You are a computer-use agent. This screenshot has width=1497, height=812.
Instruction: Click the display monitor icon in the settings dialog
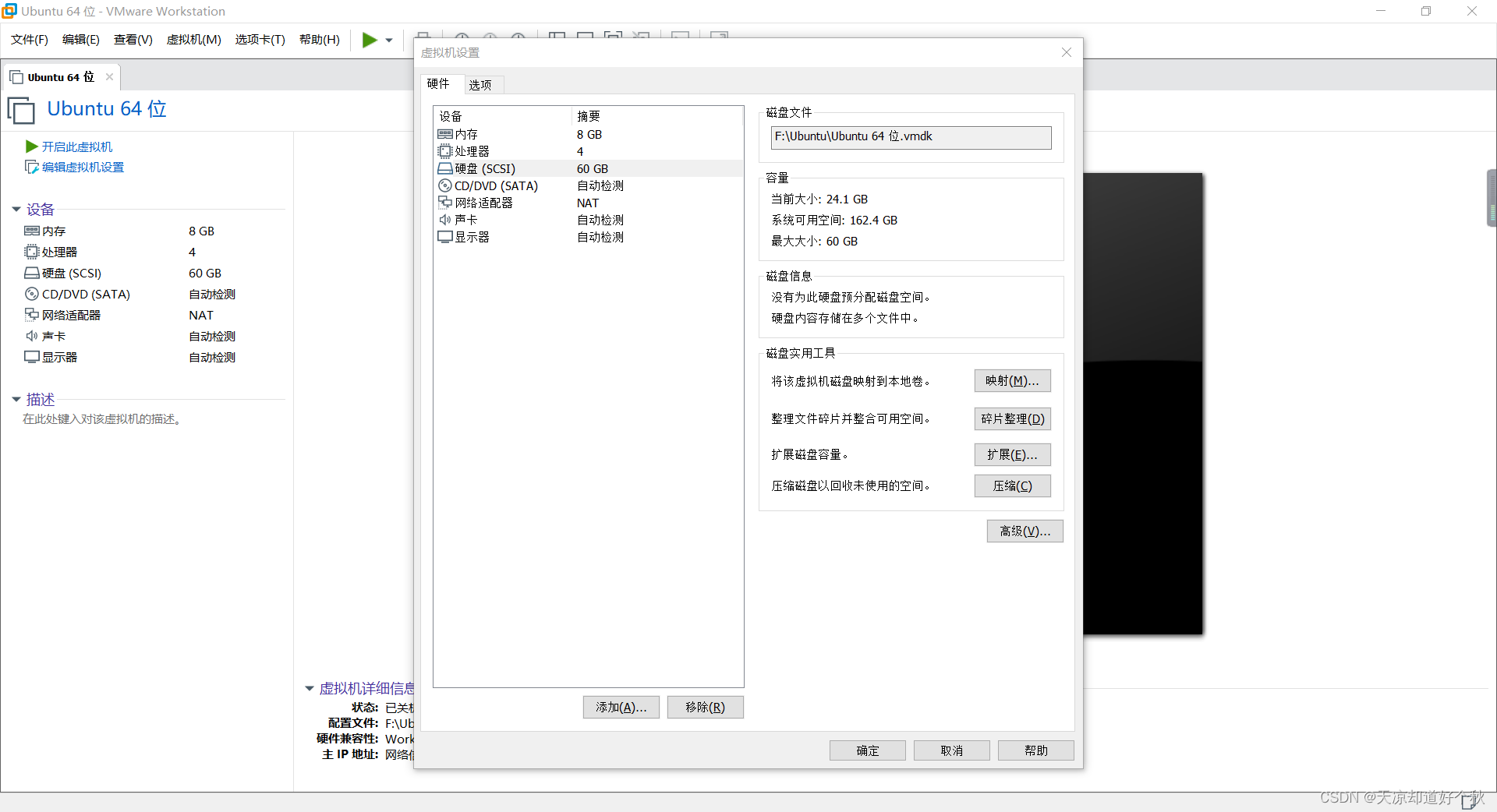click(445, 237)
